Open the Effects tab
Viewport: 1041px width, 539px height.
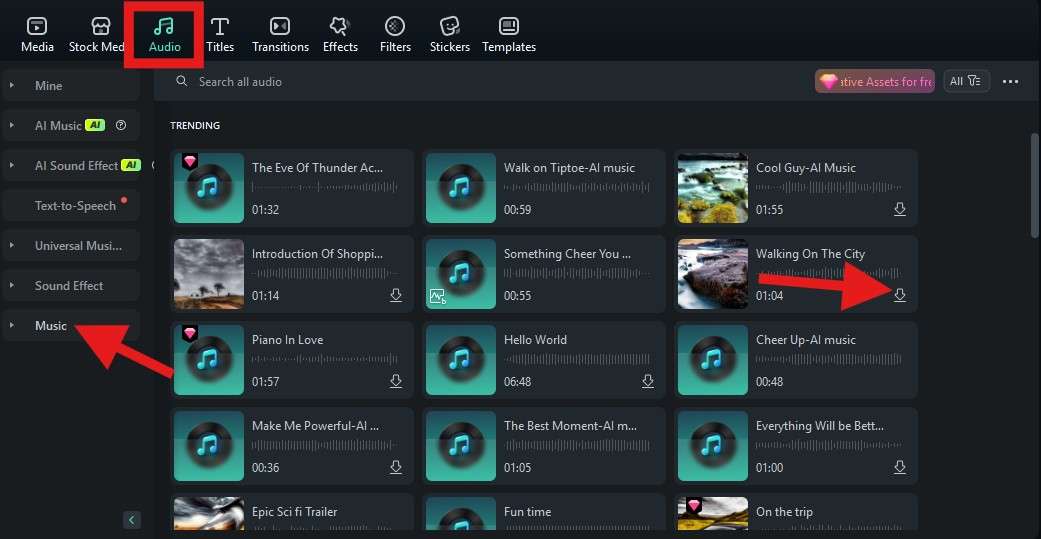[340, 35]
